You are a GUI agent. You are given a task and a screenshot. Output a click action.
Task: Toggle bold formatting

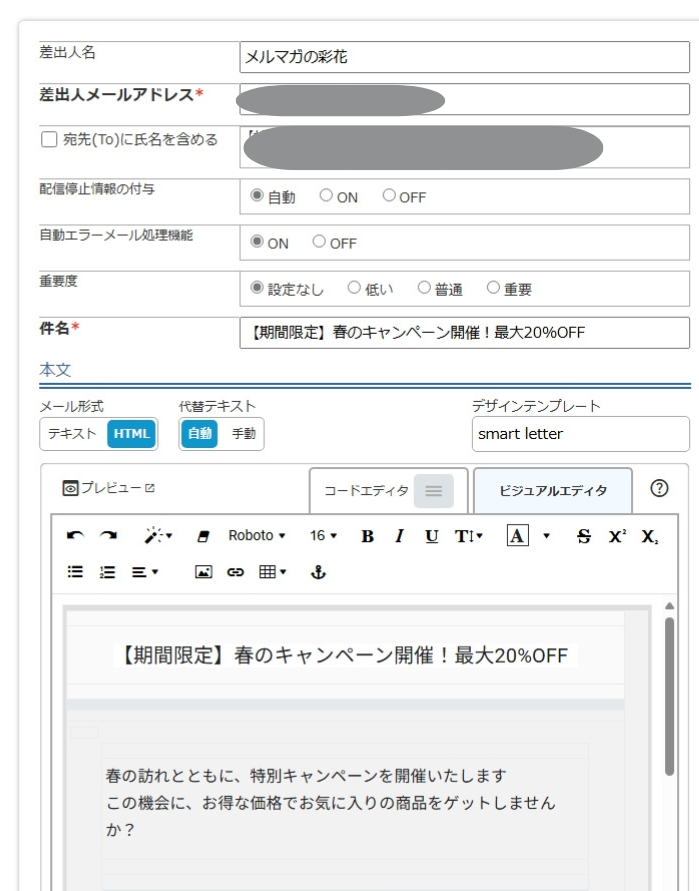(367, 536)
